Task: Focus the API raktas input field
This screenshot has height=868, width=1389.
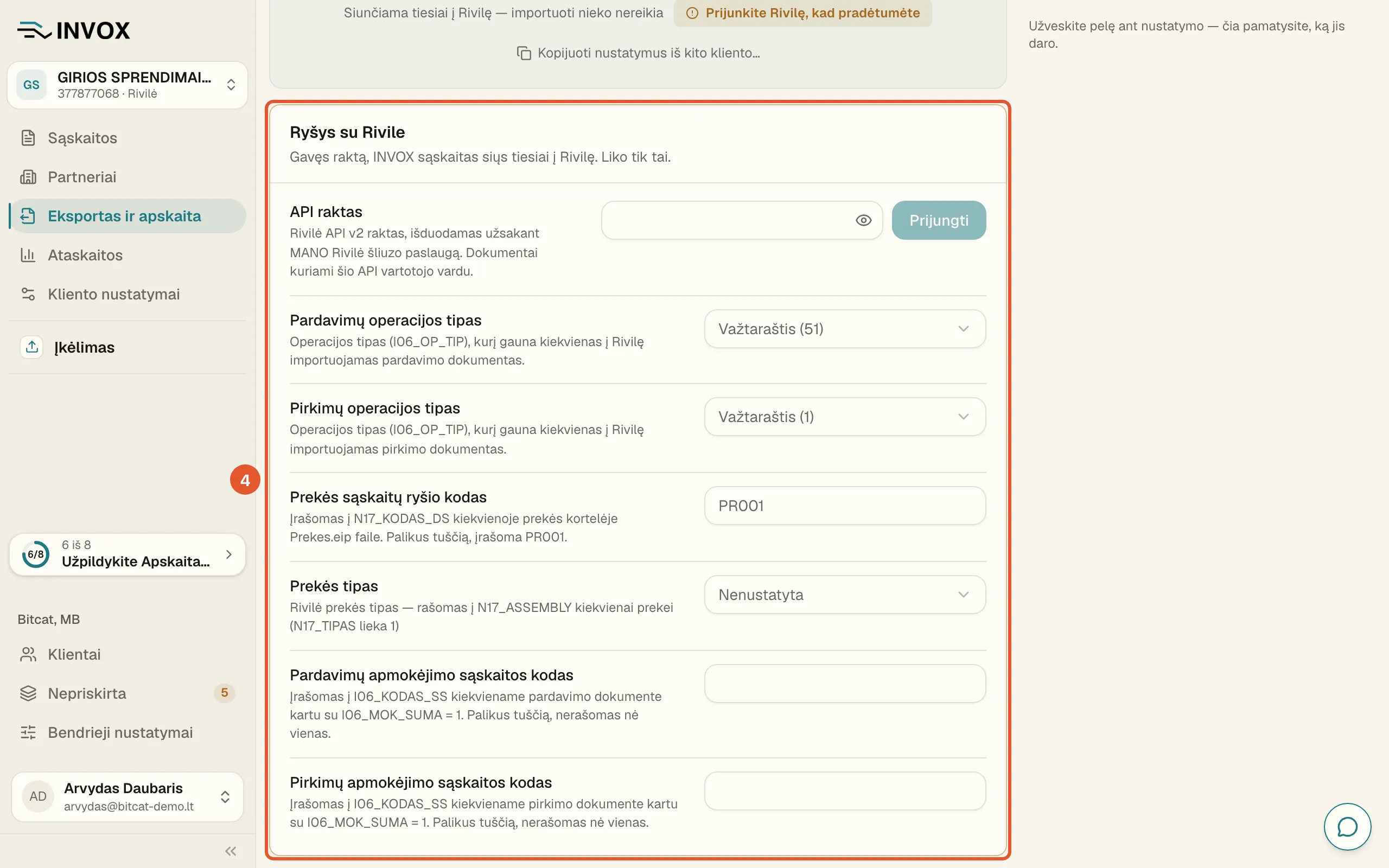Action: [742, 220]
